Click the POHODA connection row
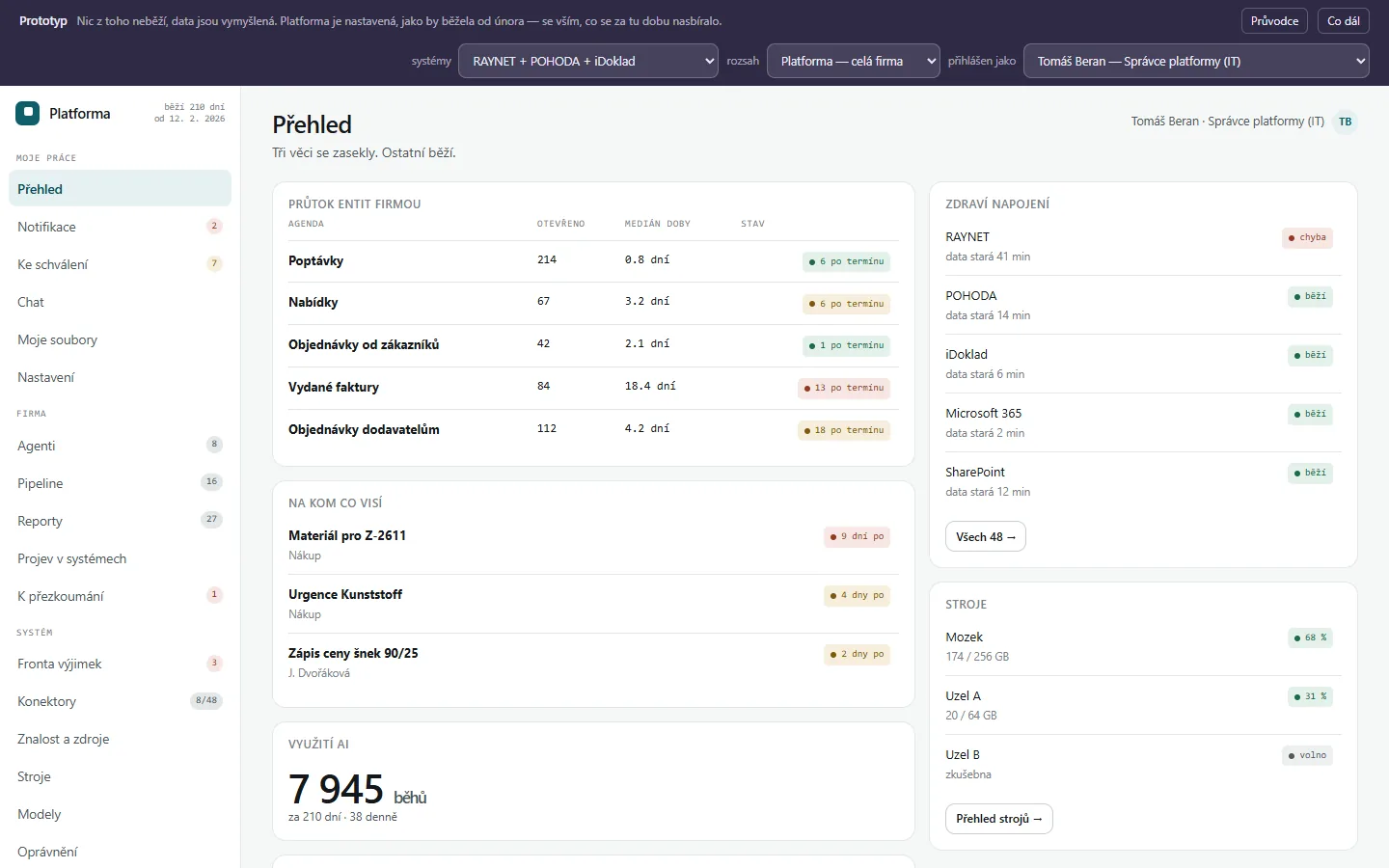 tap(1143, 305)
